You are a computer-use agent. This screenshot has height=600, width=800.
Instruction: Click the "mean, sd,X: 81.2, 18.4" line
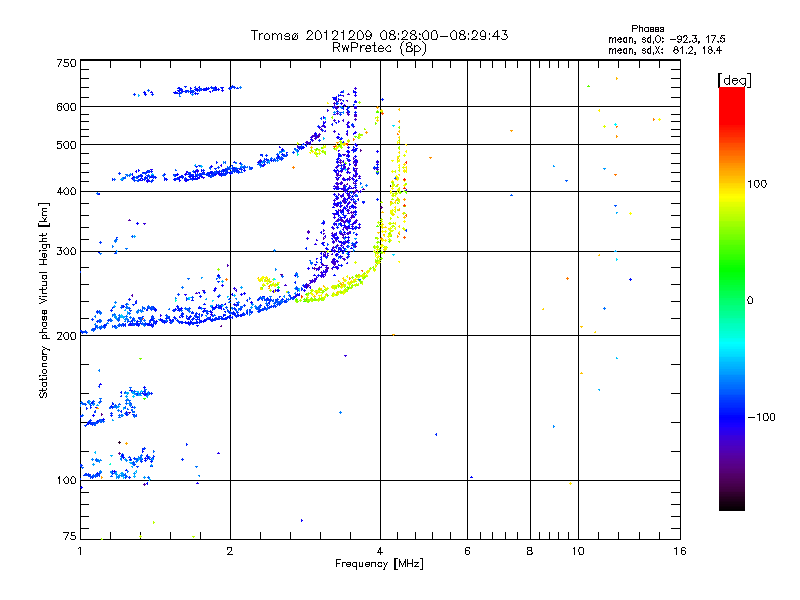[665, 50]
